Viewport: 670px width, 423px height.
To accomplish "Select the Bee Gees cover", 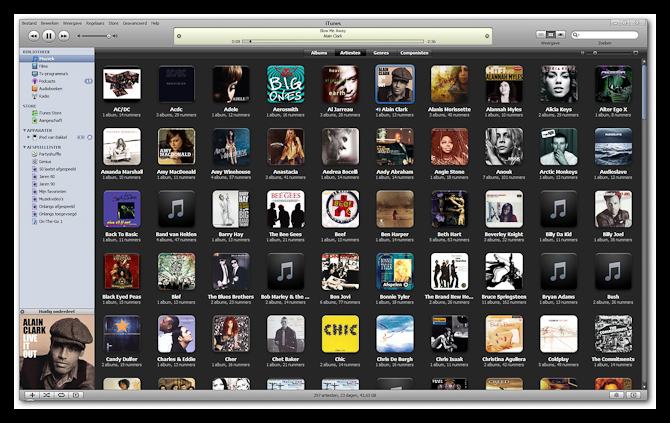I will coord(285,209).
